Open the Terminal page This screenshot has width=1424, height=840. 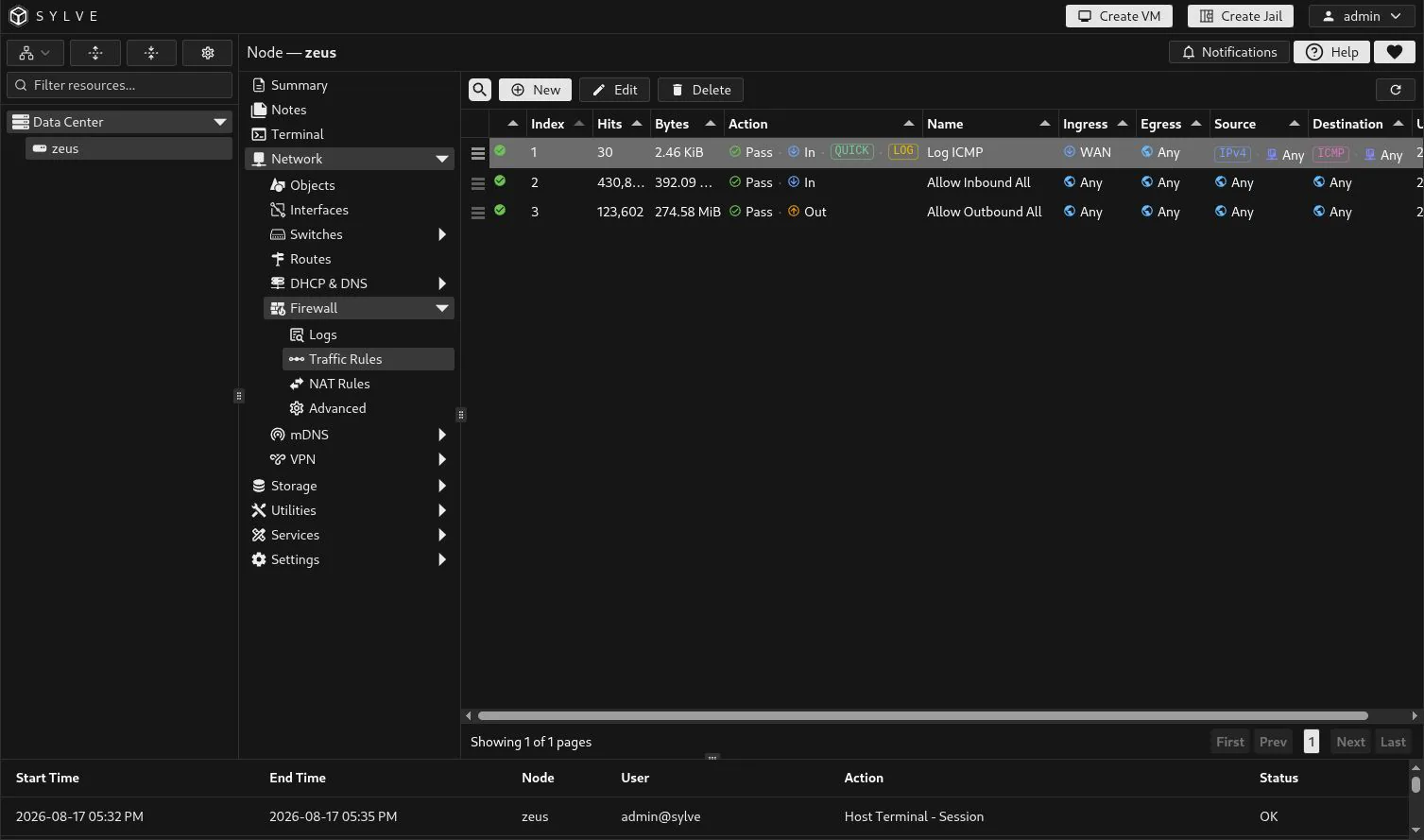point(297,134)
